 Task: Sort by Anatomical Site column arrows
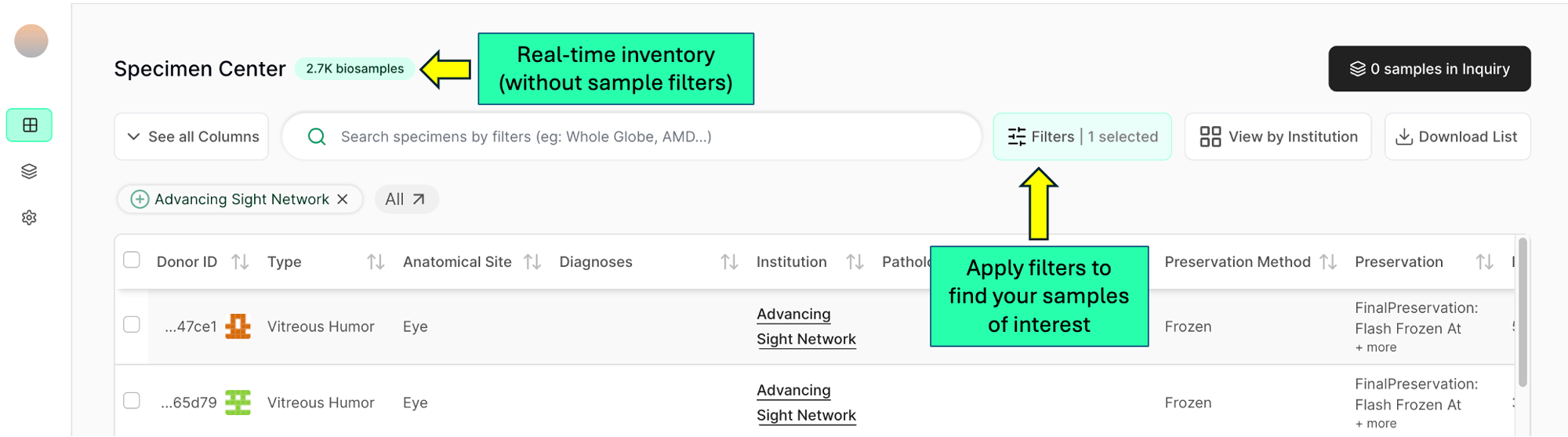tap(532, 262)
